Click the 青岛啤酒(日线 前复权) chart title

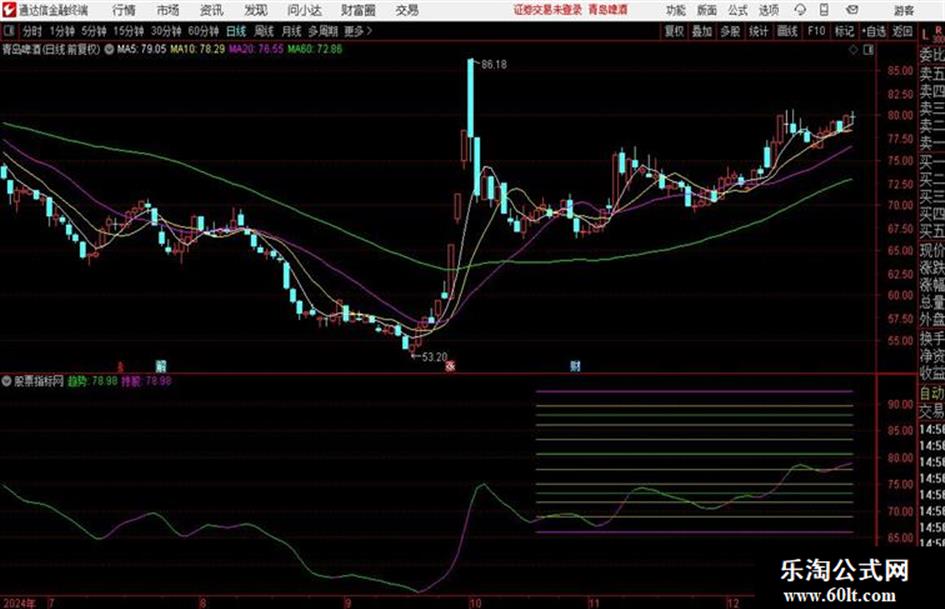tap(51, 49)
